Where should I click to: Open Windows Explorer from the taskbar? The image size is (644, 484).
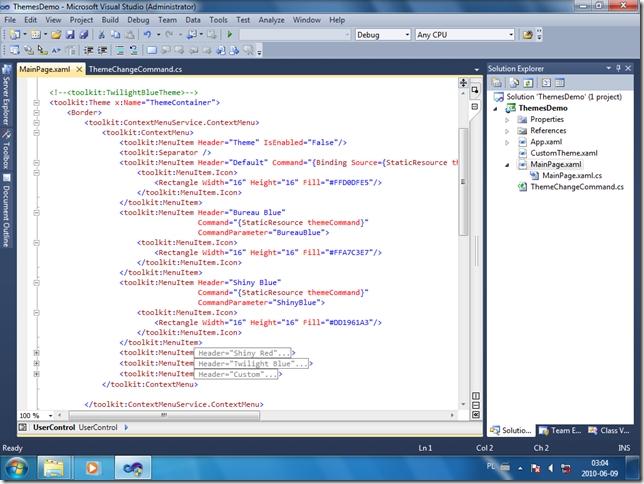click(54, 468)
